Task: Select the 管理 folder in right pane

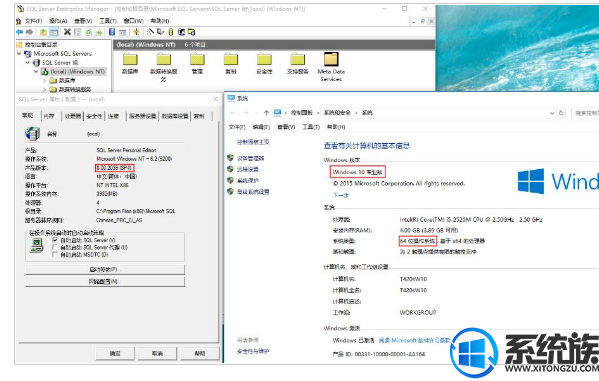Action: pos(197,63)
